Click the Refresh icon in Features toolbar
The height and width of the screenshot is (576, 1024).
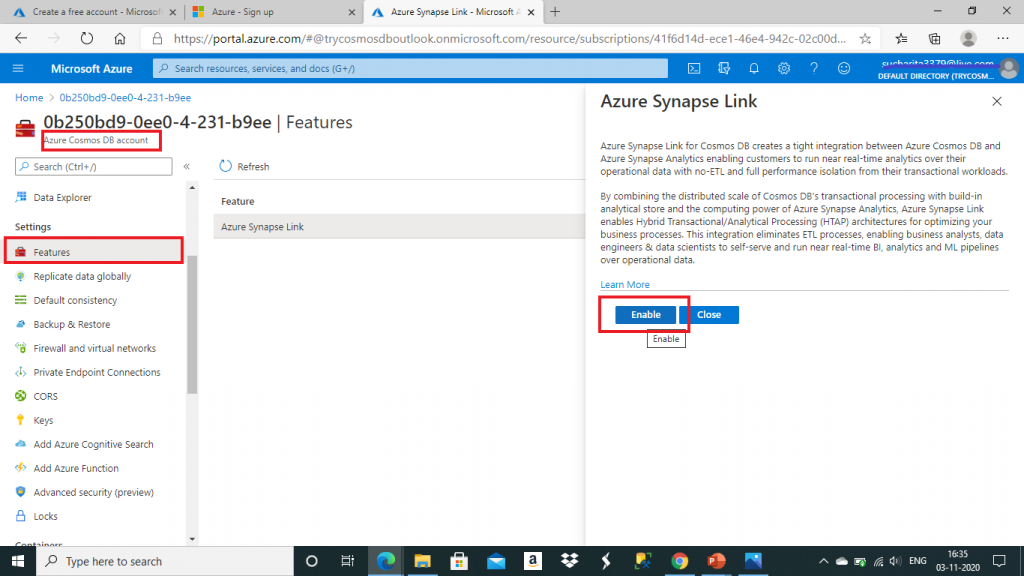(x=225, y=166)
